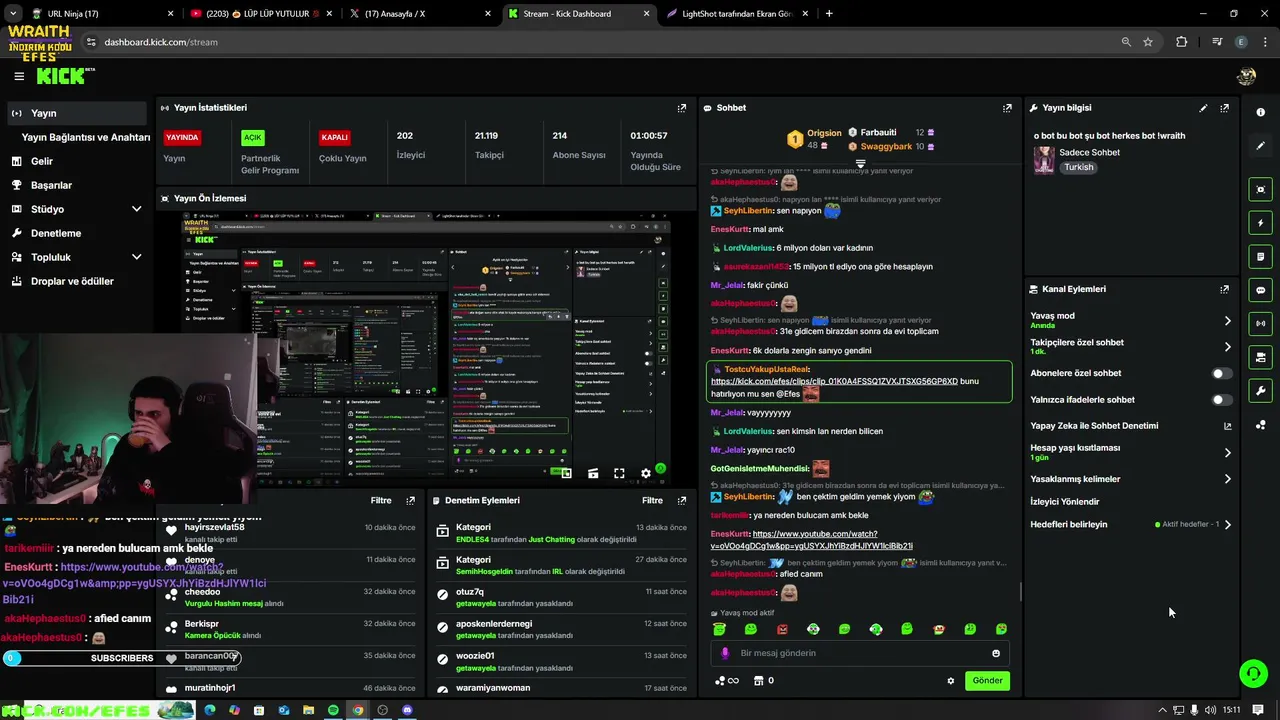Open Hesap yaşı kısıtlaması options chevron
The height and width of the screenshot is (720, 1280).
click(x=1227, y=452)
